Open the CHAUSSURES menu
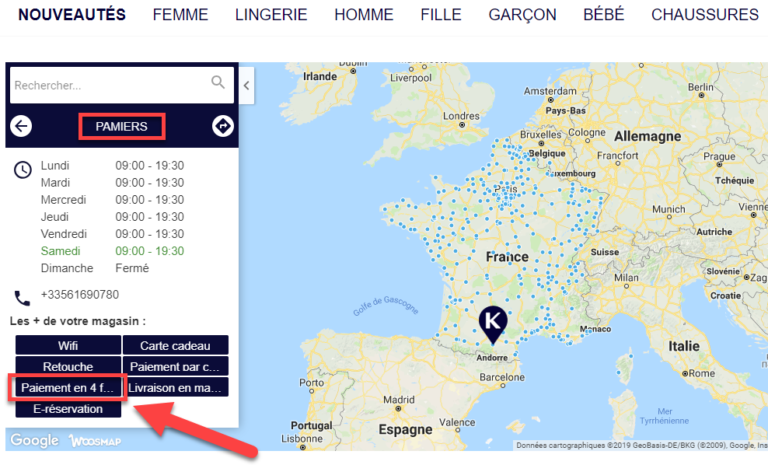 [x=705, y=15]
